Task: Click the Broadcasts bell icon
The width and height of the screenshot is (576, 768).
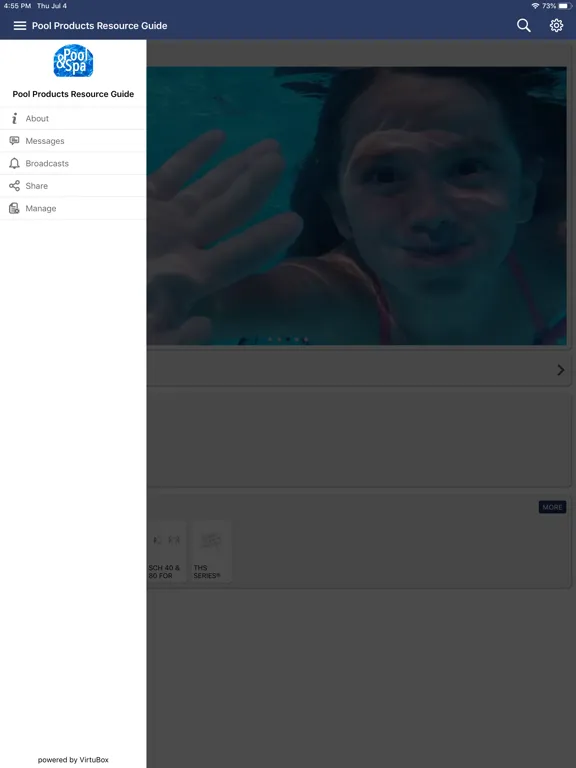Action: click(x=14, y=164)
